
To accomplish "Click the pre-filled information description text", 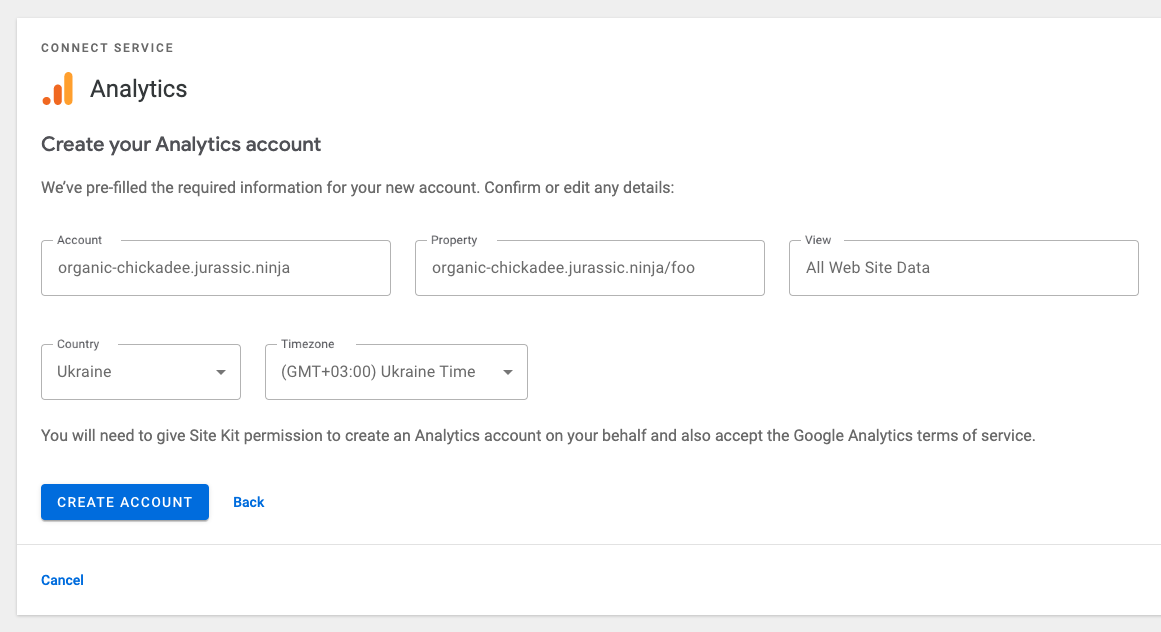I will [358, 188].
